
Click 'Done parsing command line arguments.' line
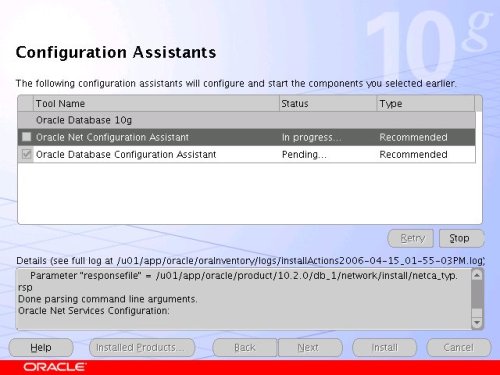pyautogui.click(x=108, y=299)
